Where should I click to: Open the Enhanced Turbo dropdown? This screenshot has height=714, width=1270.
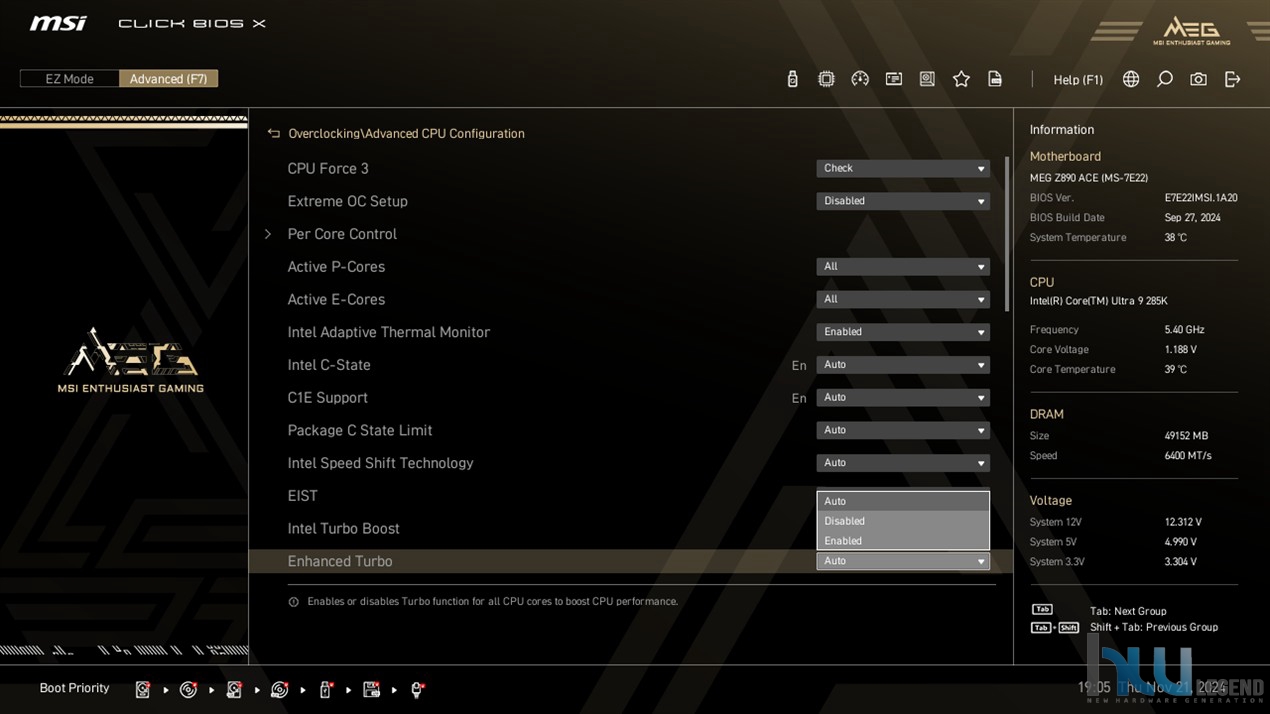point(903,561)
